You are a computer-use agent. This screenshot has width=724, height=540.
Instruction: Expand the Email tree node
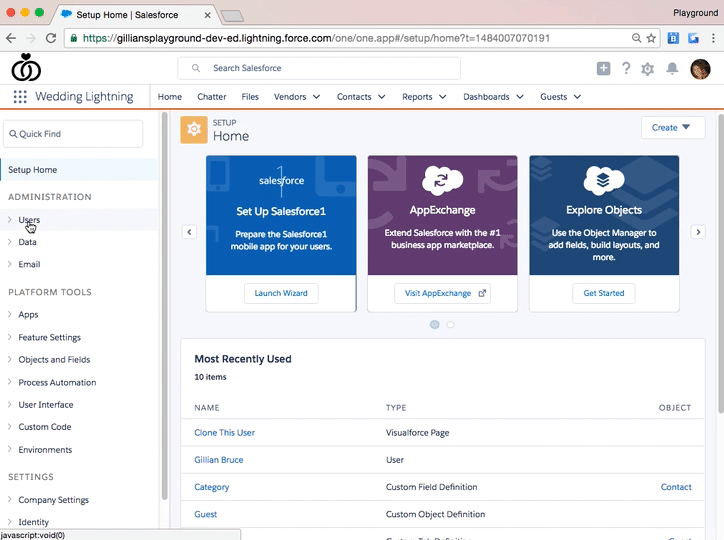[x=10, y=264]
